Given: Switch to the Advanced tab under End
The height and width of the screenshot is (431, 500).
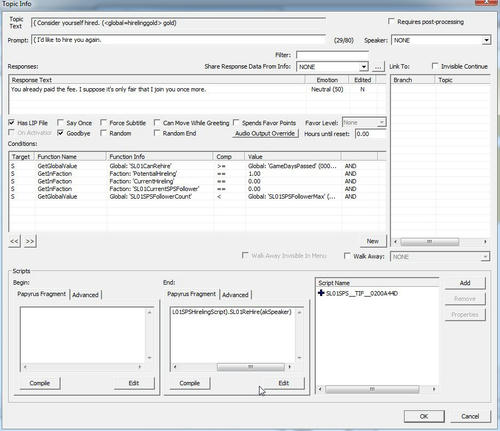Looking at the screenshot, I should 235,295.
